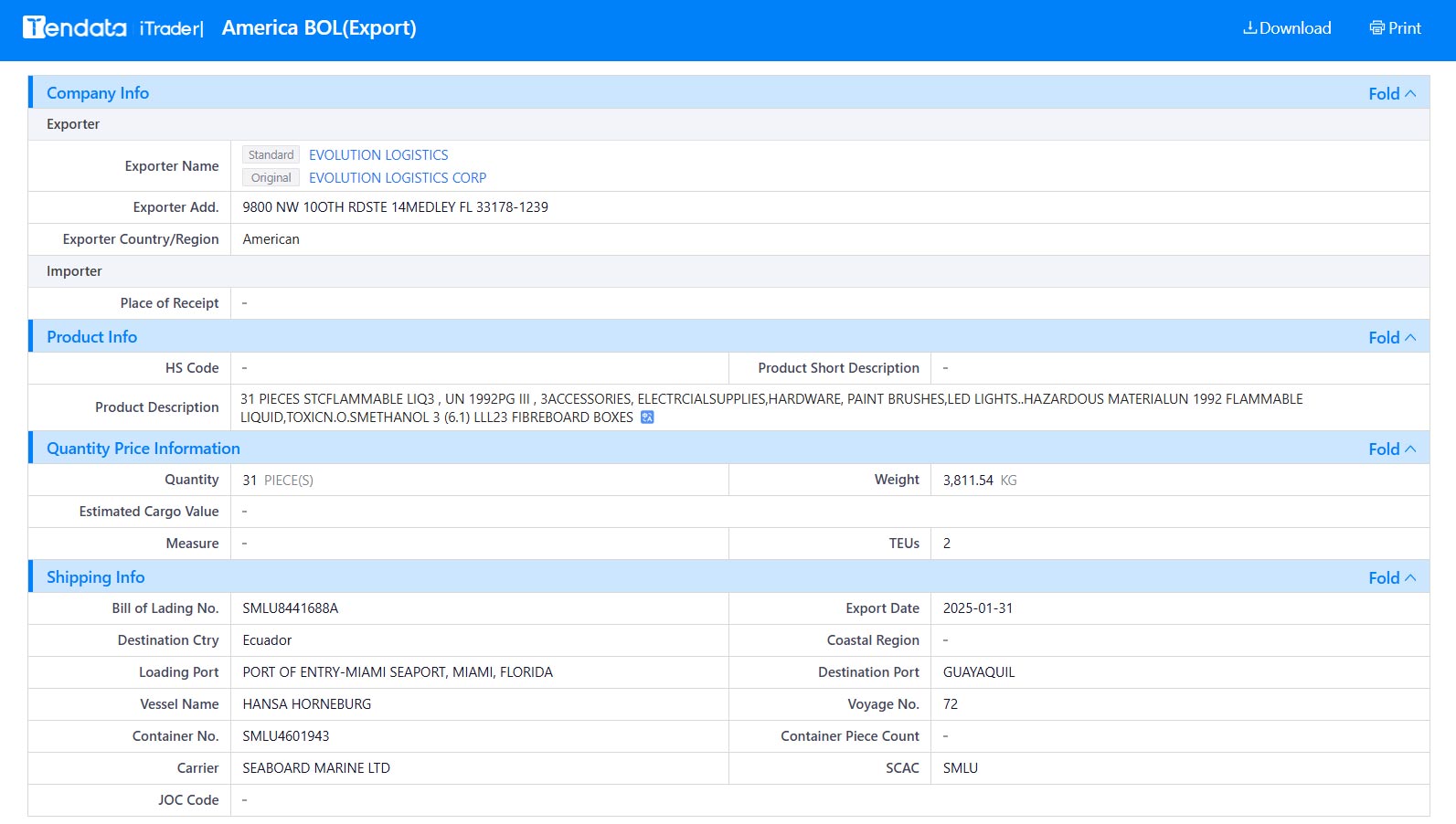Select the quantity value 31 PIECE(S)
The image size is (1456, 824).
pyautogui.click(x=278, y=480)
